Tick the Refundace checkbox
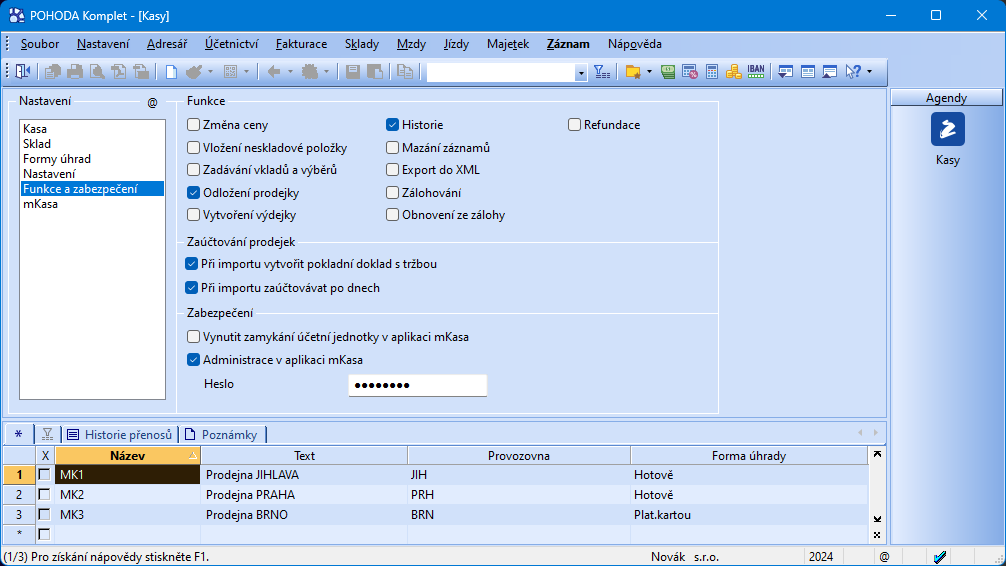 574,124
